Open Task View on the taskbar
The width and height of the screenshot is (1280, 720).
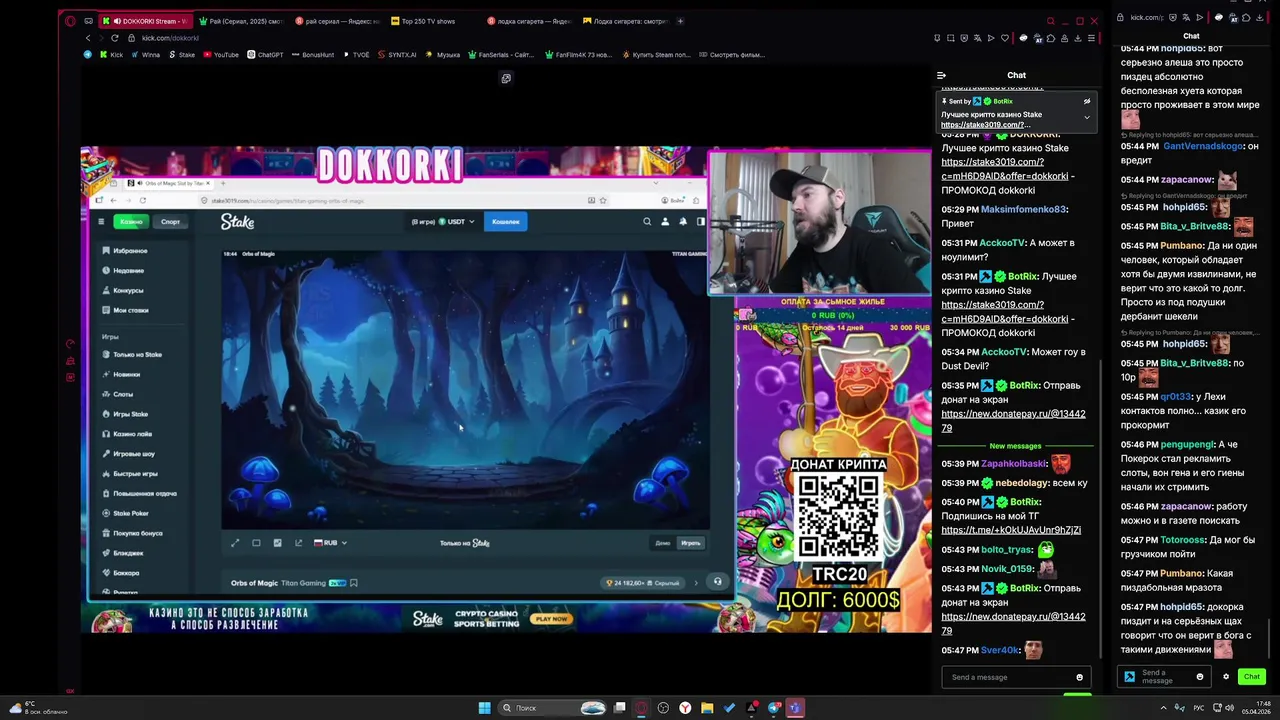[x=619, y=708]
